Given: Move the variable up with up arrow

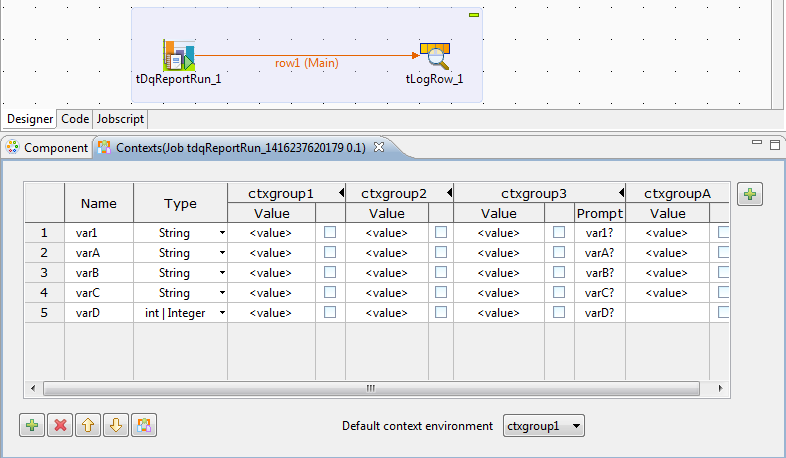Looking at the screenshot, I should click(88, 425).
